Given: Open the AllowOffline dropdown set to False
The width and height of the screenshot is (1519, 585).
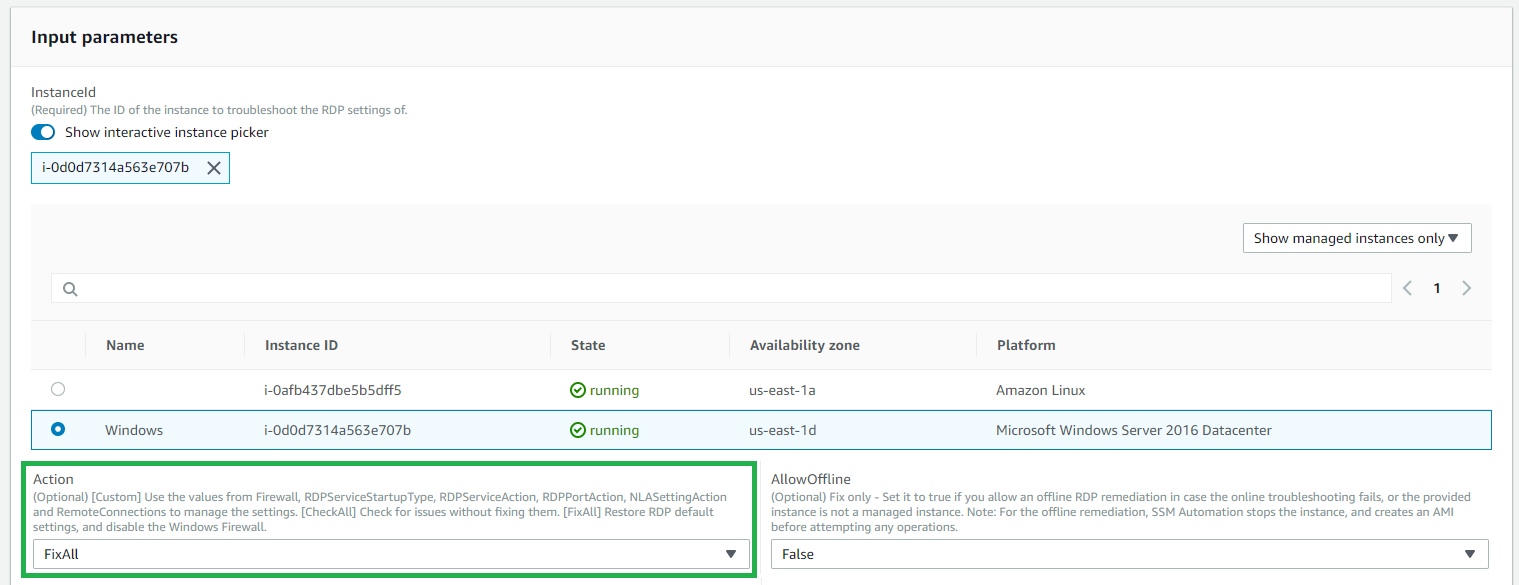Looking at the screenshot, I should tap(1130, 553).
